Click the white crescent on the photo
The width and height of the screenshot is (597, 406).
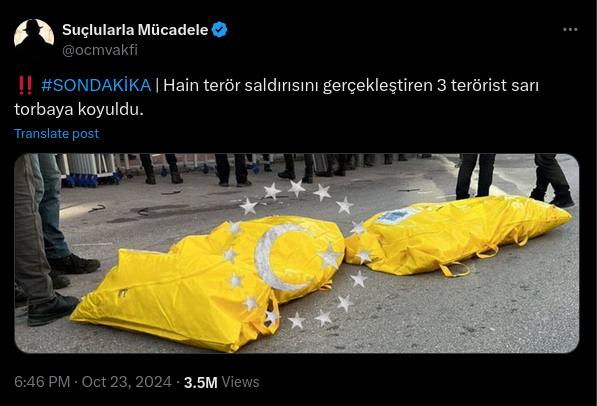click(x=280, y=257)
